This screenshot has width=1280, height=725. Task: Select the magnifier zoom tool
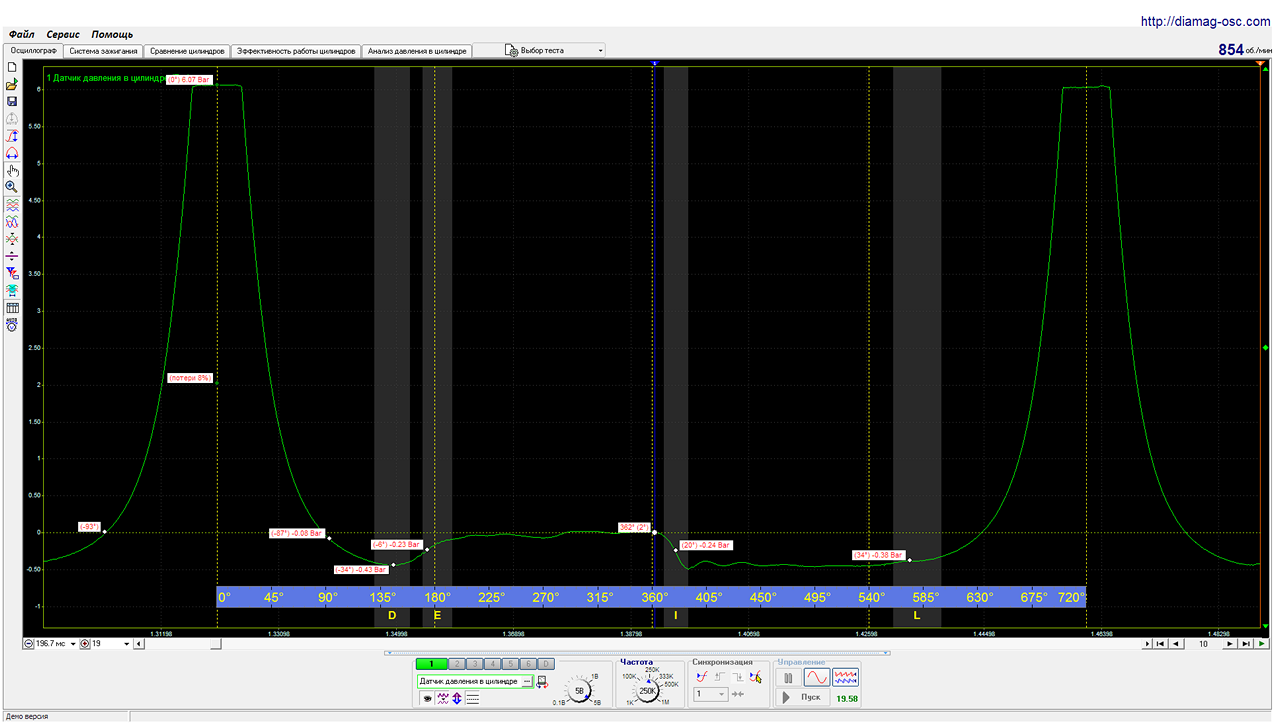(12, 187)
